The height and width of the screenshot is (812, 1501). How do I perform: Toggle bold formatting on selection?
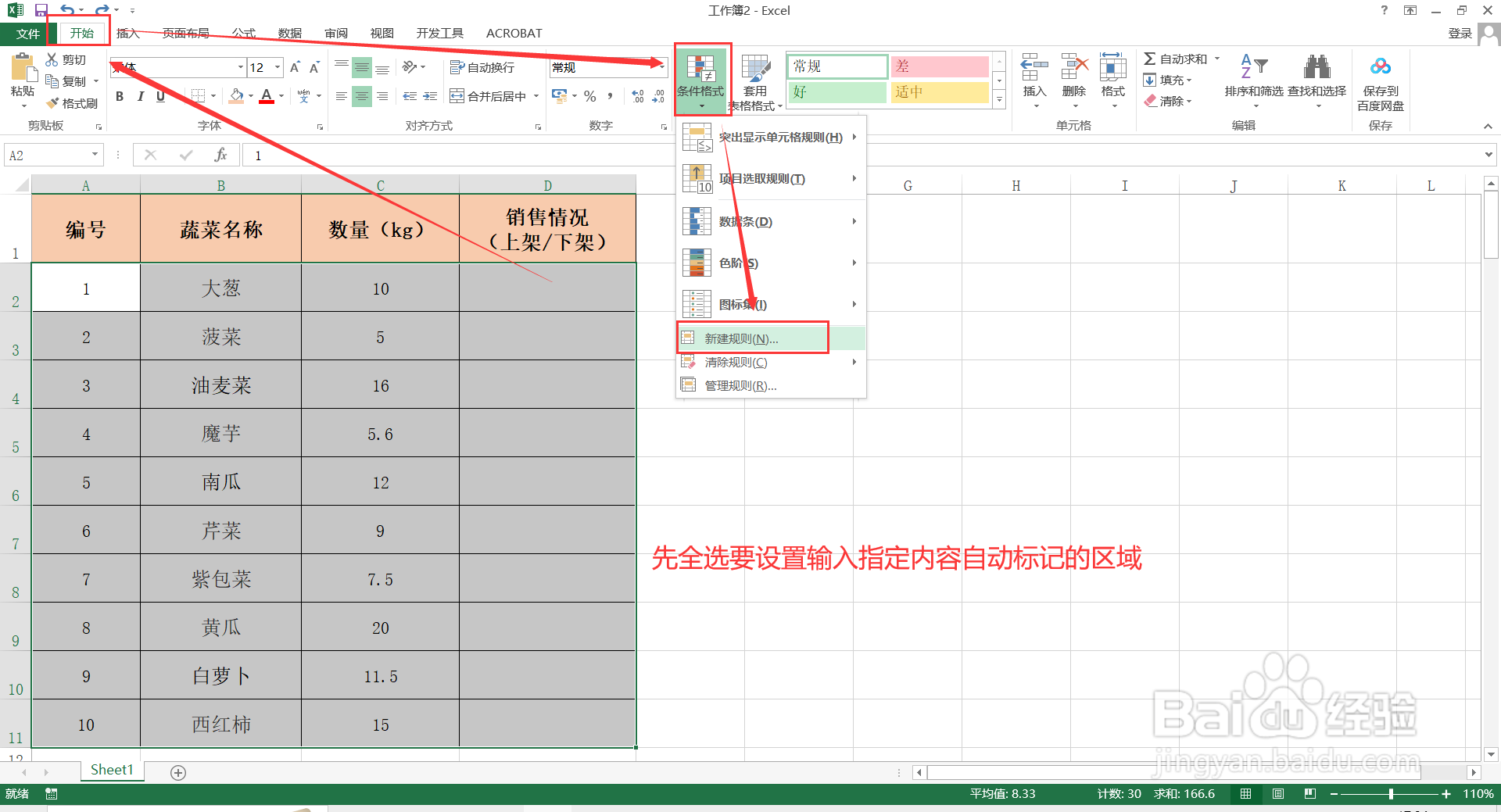[120, 96]
